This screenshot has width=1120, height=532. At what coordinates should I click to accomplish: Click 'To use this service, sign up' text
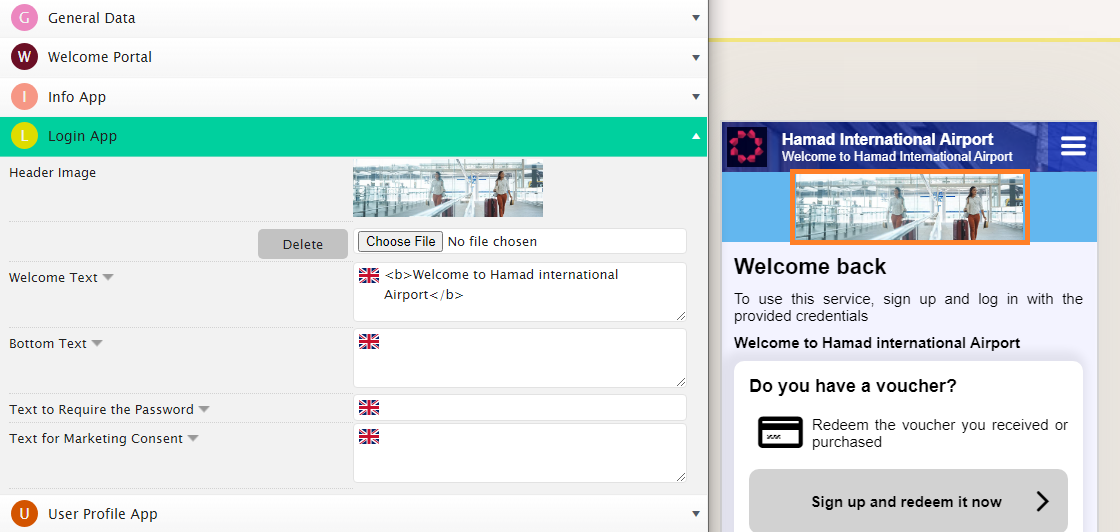[909, 306]
